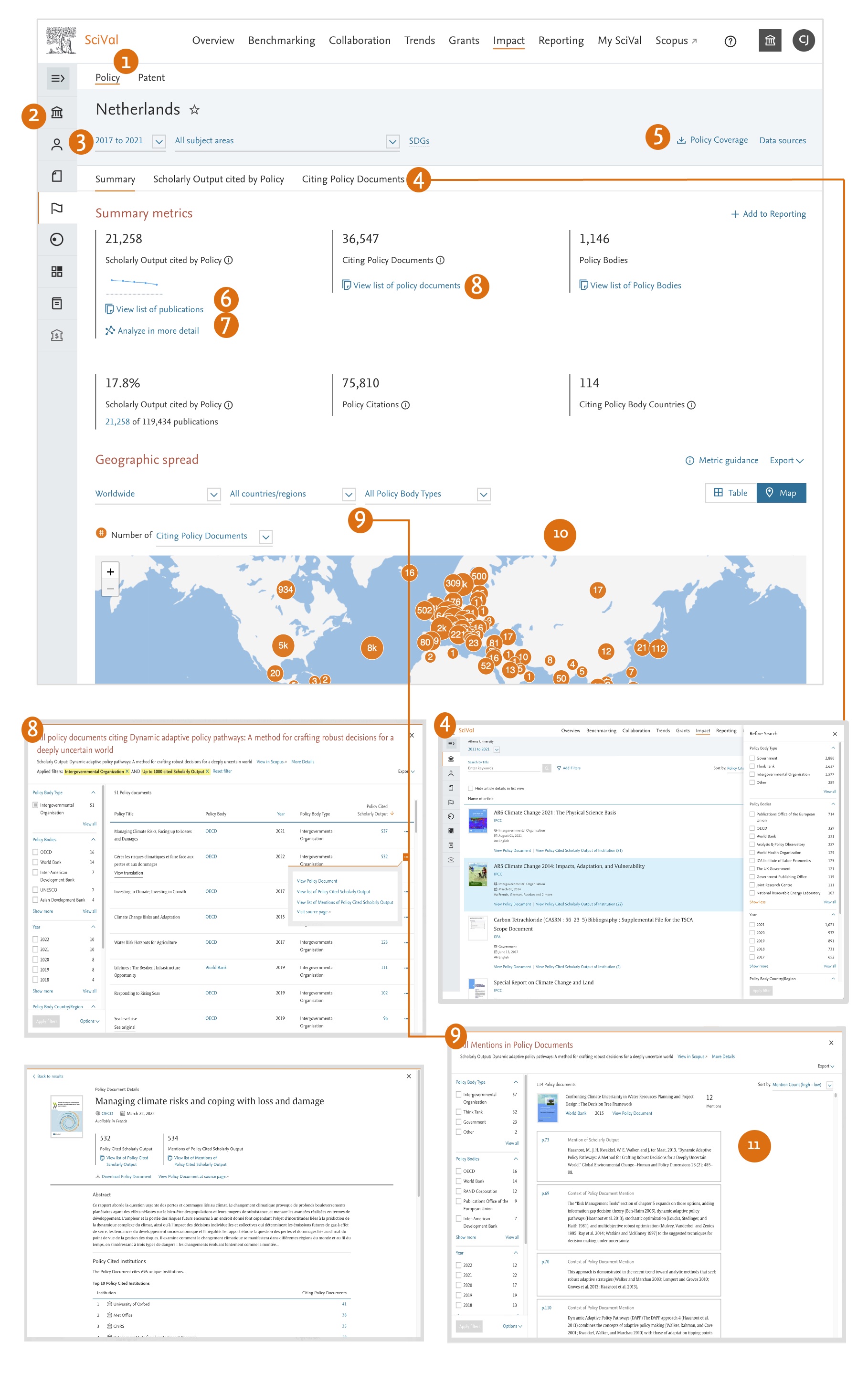The width and height of the screenshot is (868, 1373).
Task: Open Scholarly Output cited by Policy tab
Action: coord(218,179)
